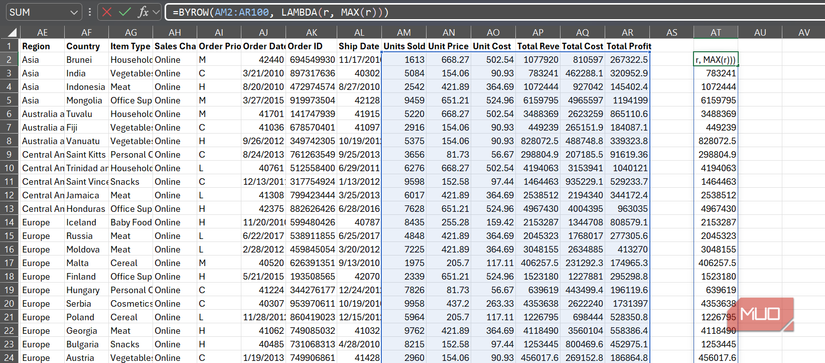825x363 pixels.
Task: Select result 6159795 in column AT
Action: [716, 100]
